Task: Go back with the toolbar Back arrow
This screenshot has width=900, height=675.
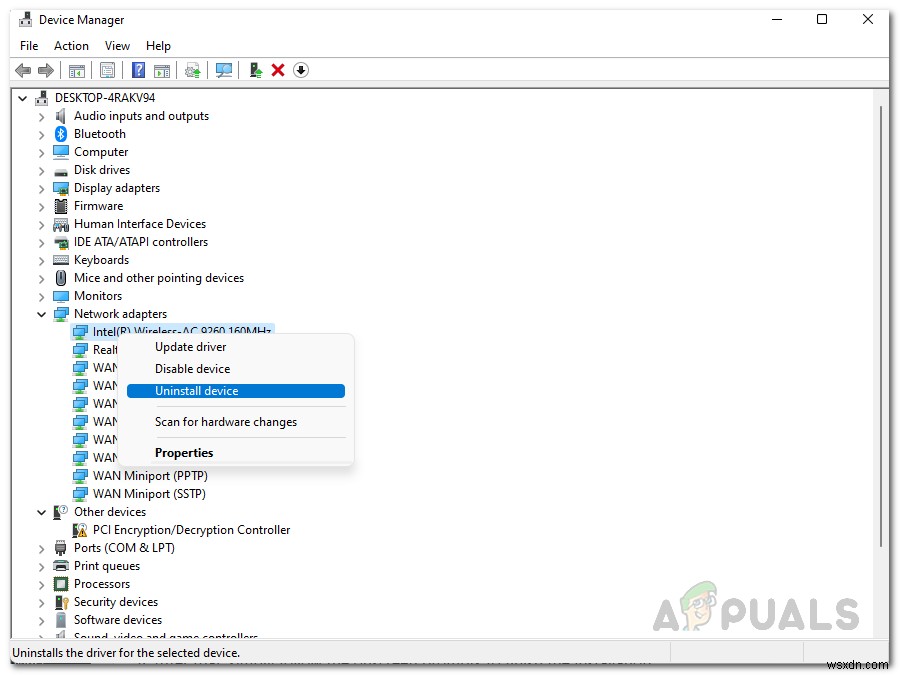Action: pos(23,71)
